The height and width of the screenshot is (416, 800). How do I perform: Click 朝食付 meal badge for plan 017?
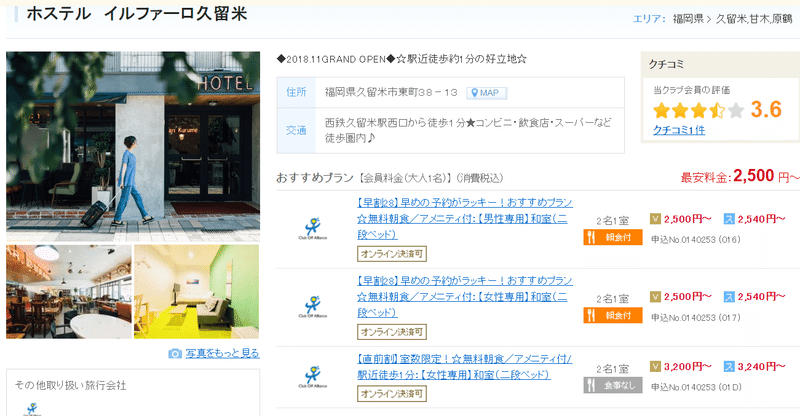point(613,315)
